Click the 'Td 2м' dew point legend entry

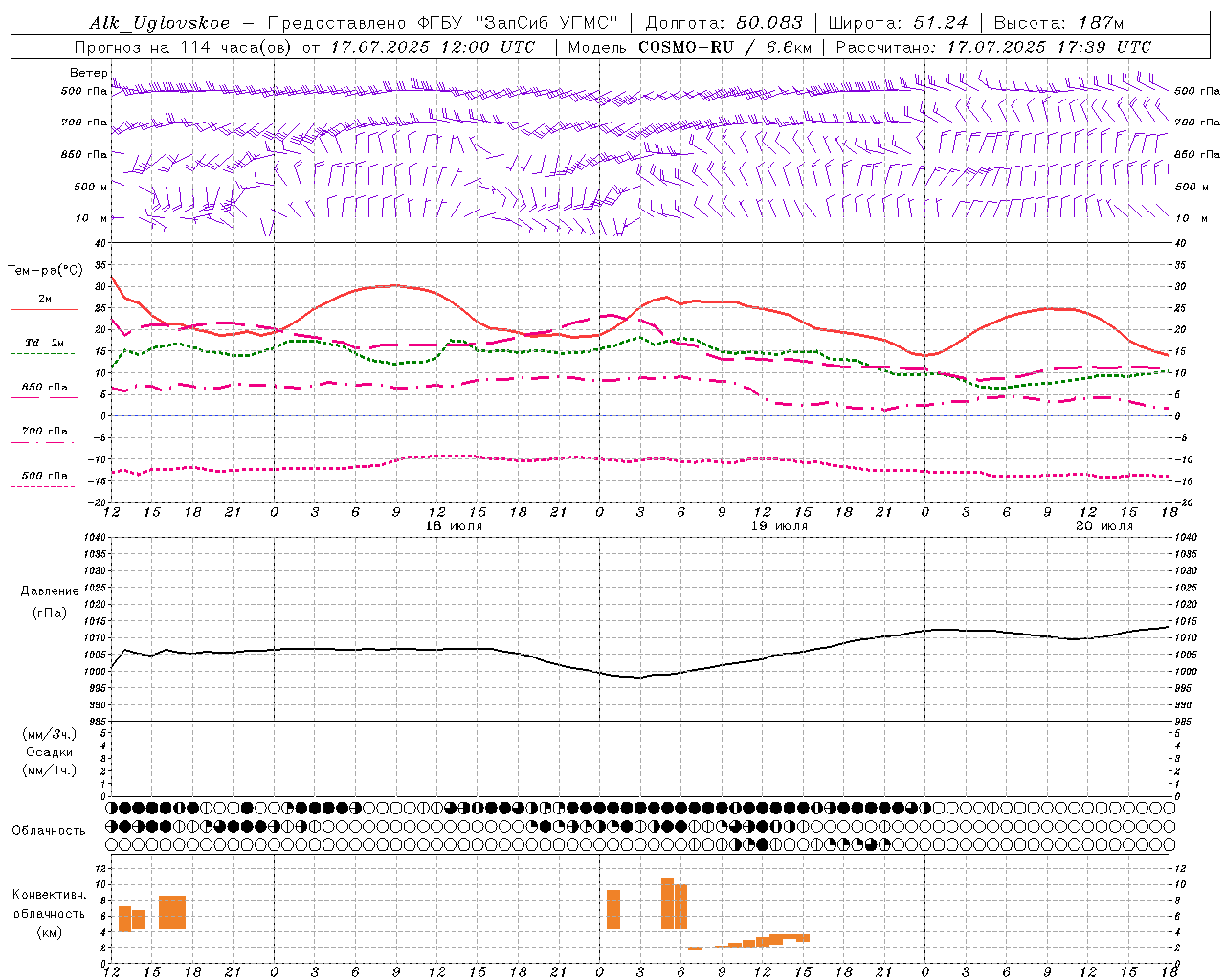pos(45,343)
